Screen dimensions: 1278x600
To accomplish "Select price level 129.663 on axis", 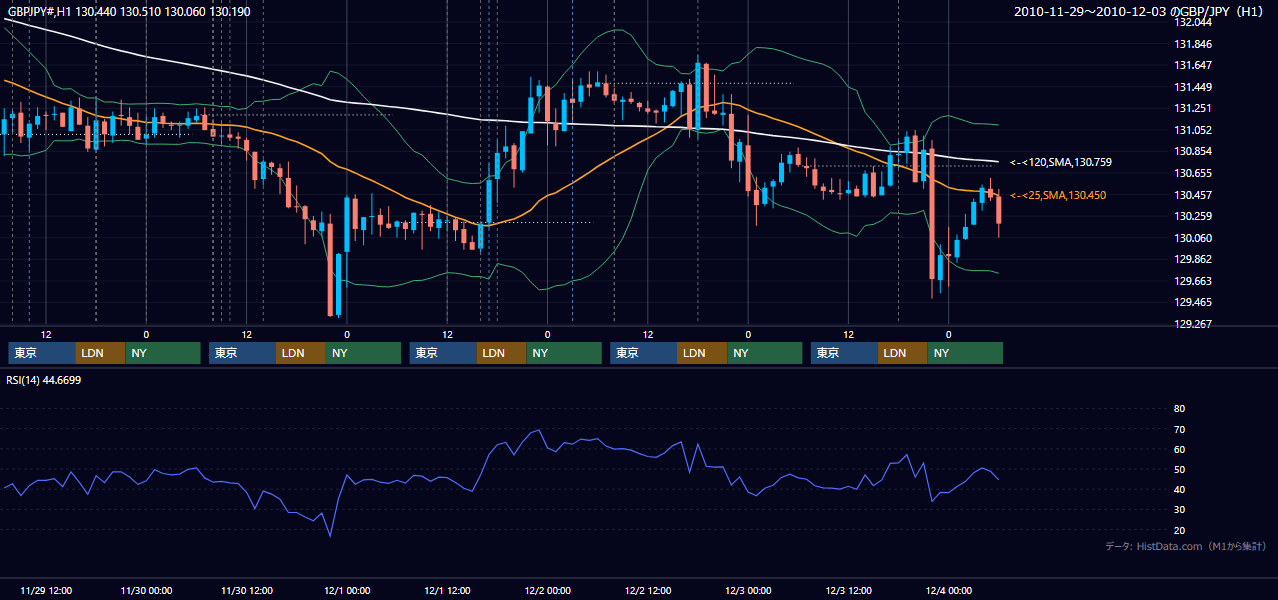I will pyautogui.click(x=1192, y=281).
